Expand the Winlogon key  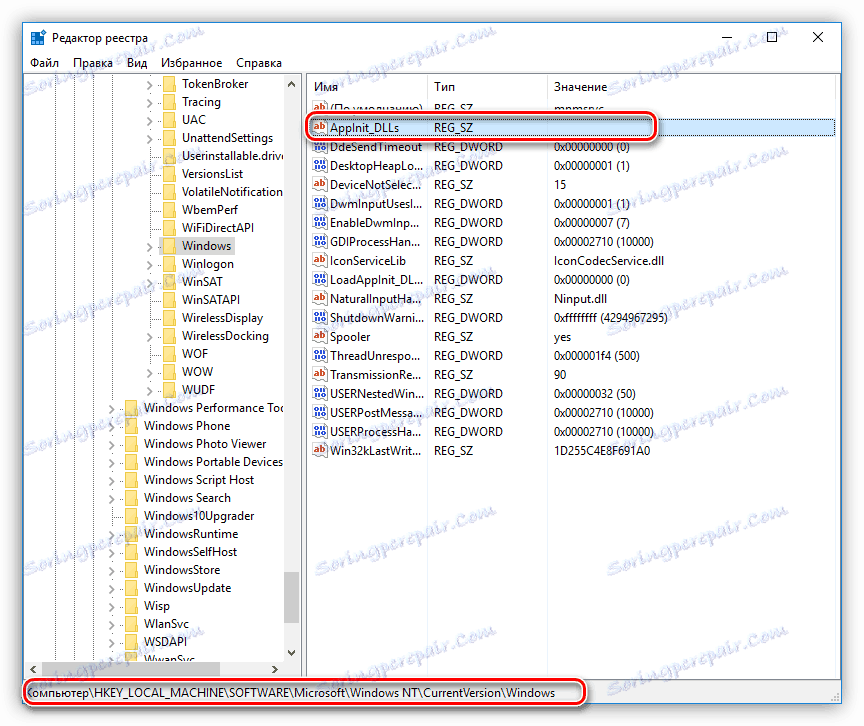point(149,265)
